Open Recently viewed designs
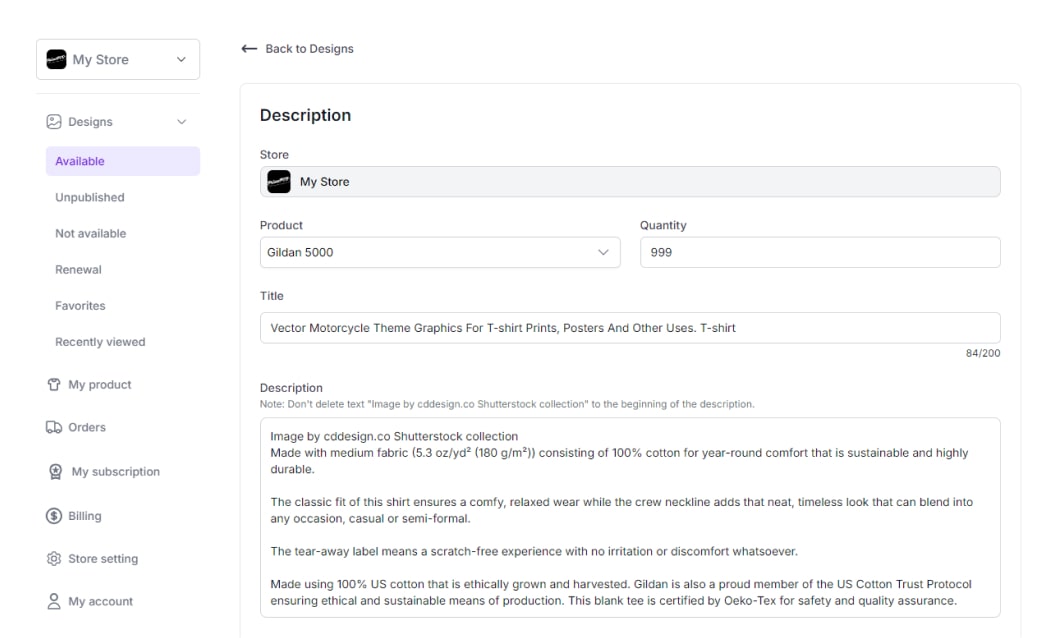This screenshot has width=1050, height=638. coord(100,342)
